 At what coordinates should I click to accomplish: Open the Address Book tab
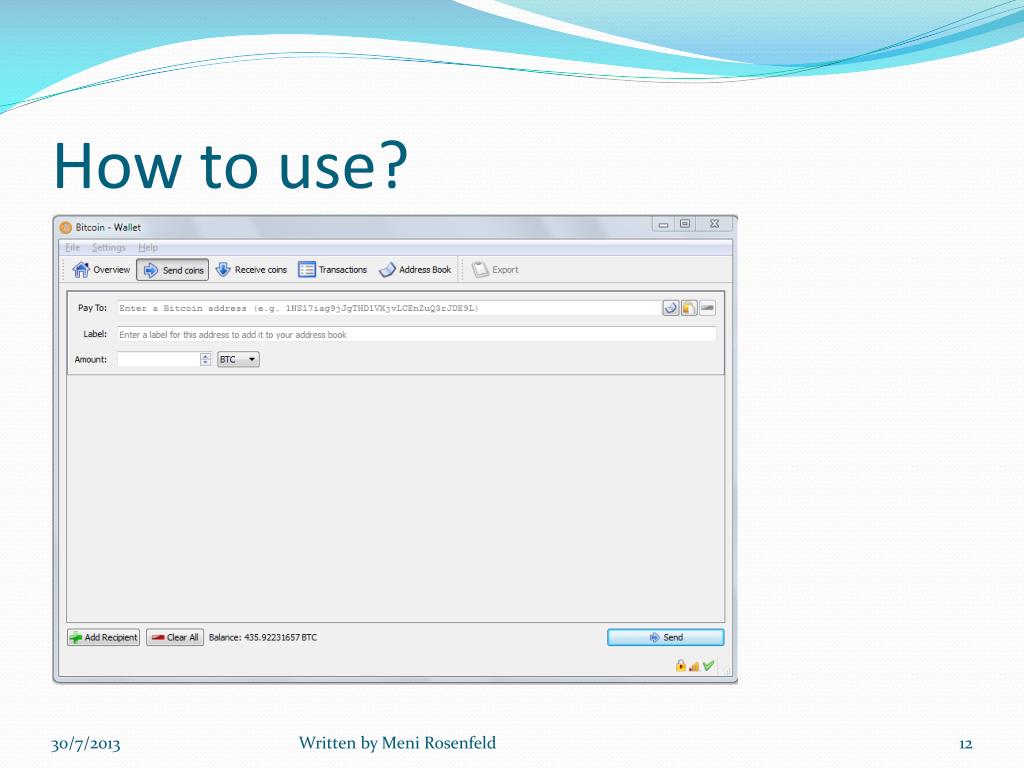tap(415, 270)
